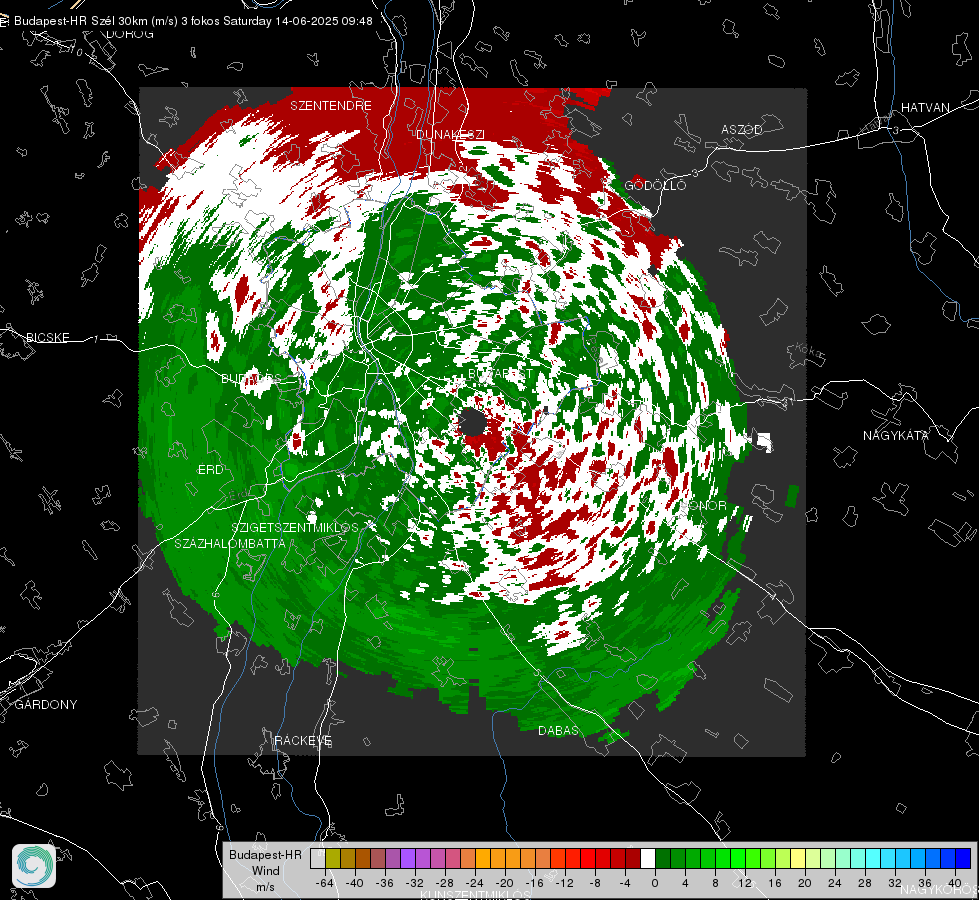The height and width of the screenshot is (900, 979).
Task: Click the 'Wind' label in the legend
Action: 265,870
